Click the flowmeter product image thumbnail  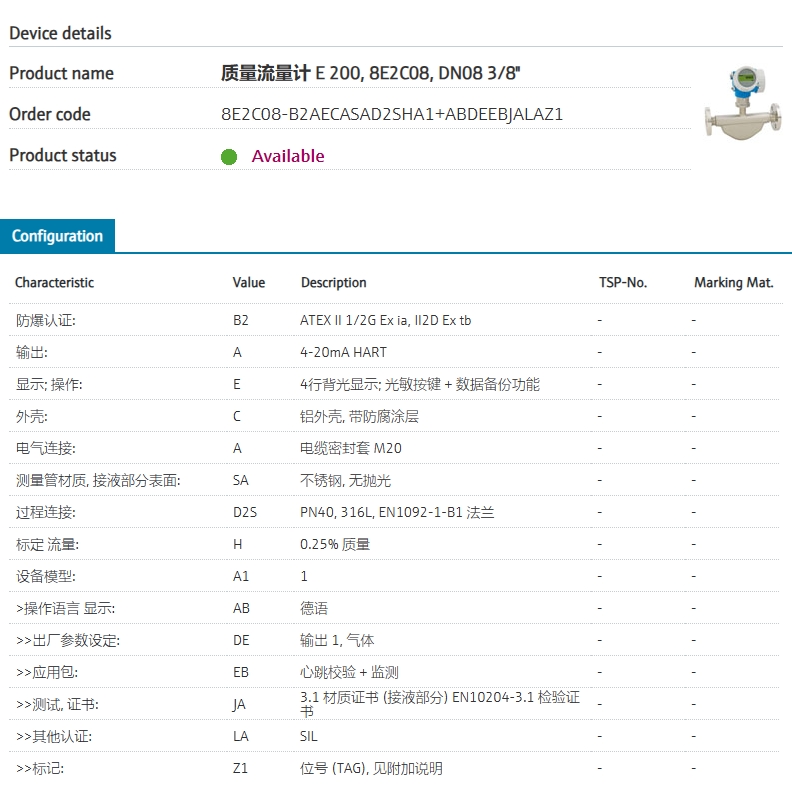click(743, 103)
